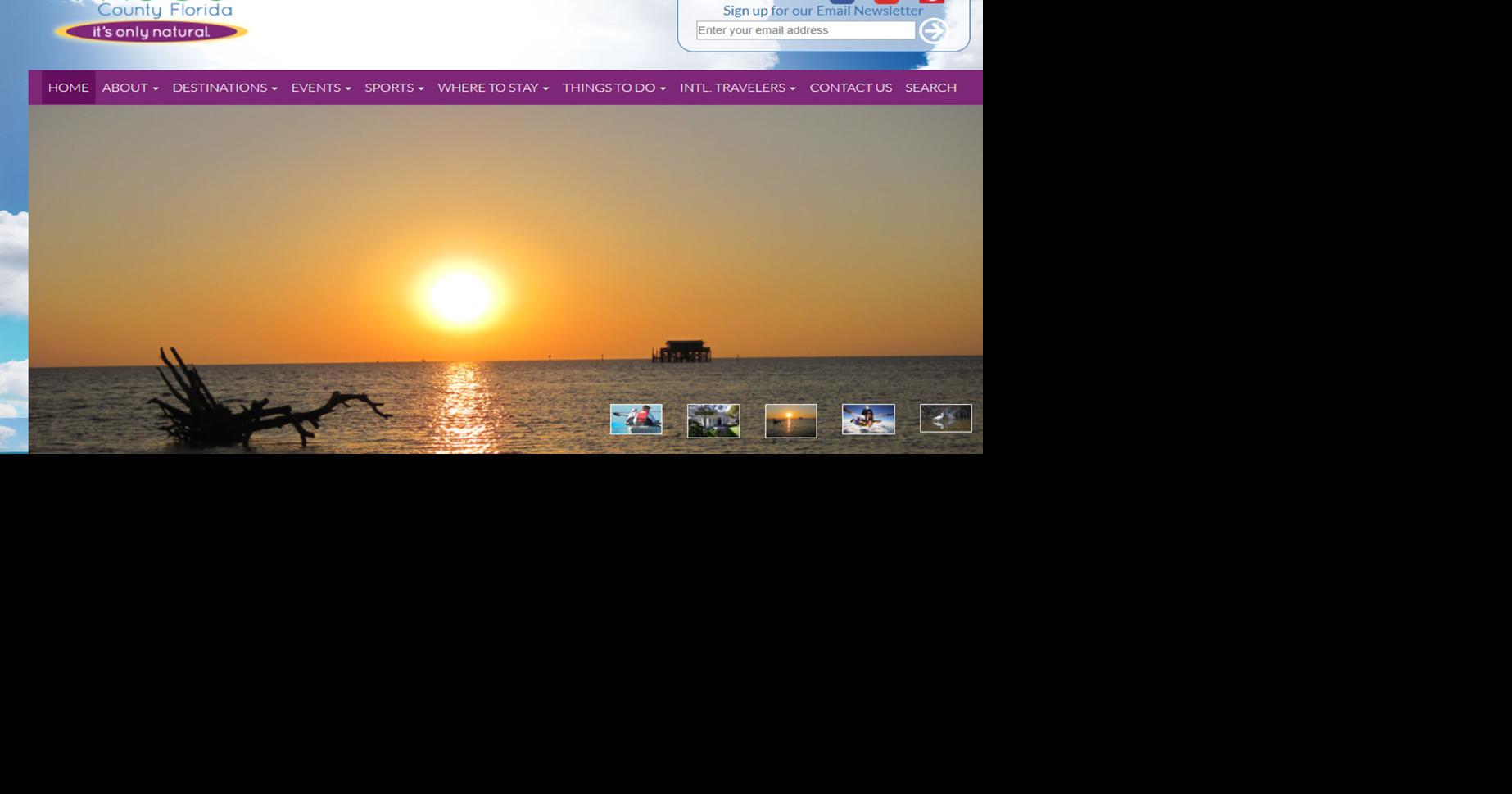Open the DESTINATIONS dropdown
The height and width of the screenshot is (794, 1512).
pos(224,88)
